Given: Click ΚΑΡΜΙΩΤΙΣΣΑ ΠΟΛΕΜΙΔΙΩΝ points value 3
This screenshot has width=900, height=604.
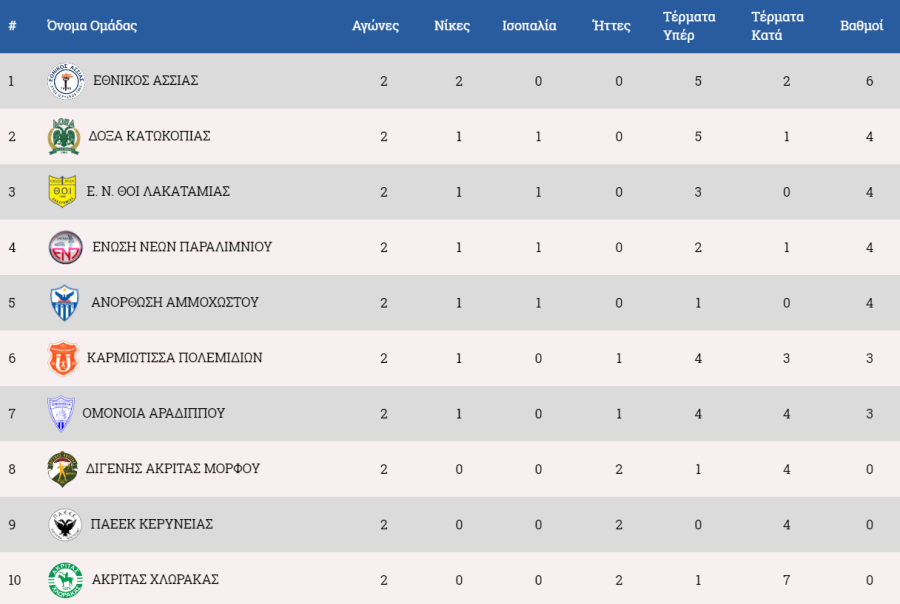Looking at the screenshot, I should (x=870, y=358).
